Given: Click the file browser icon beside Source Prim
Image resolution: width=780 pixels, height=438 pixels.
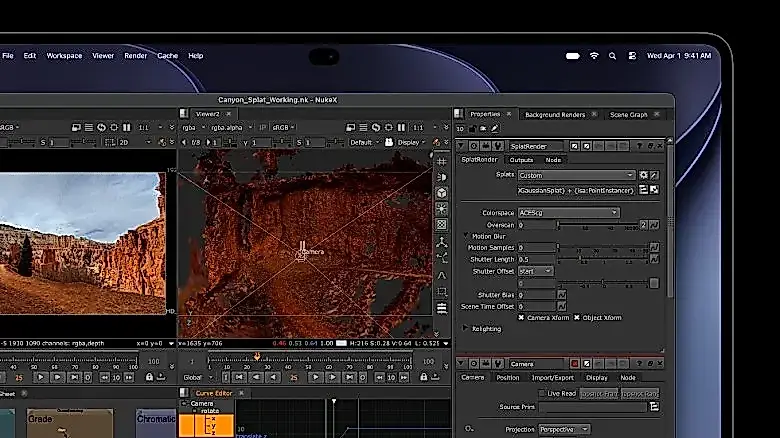Looking at the screenshot, I should click(x=654, y=407).
